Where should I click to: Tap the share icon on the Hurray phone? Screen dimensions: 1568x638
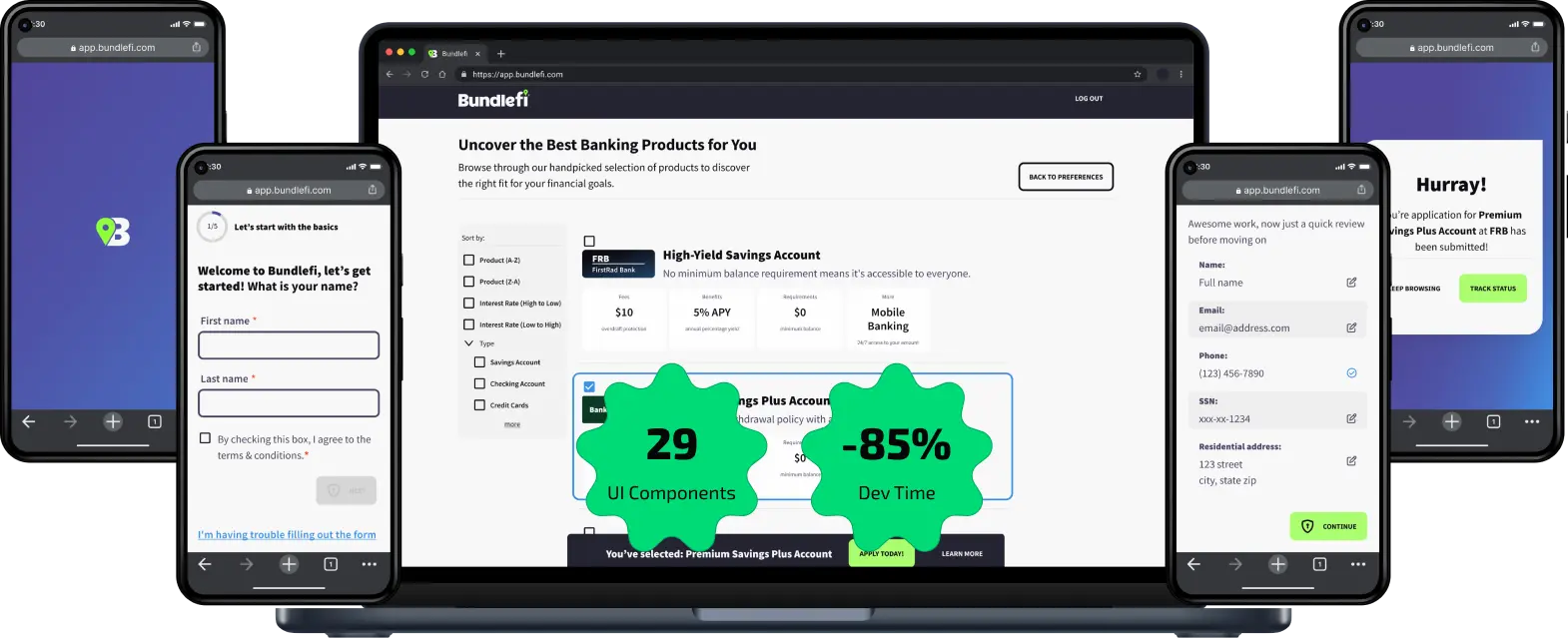tap(1535, 47)
